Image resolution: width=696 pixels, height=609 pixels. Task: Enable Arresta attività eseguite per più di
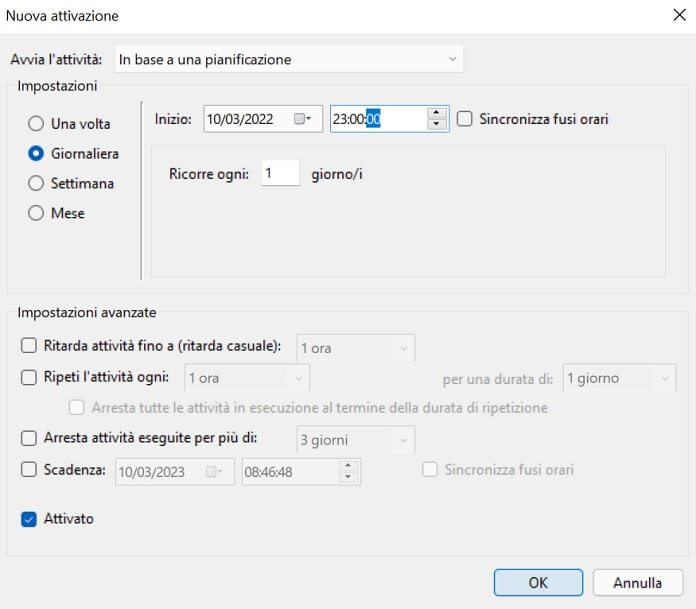pos(29,438)
